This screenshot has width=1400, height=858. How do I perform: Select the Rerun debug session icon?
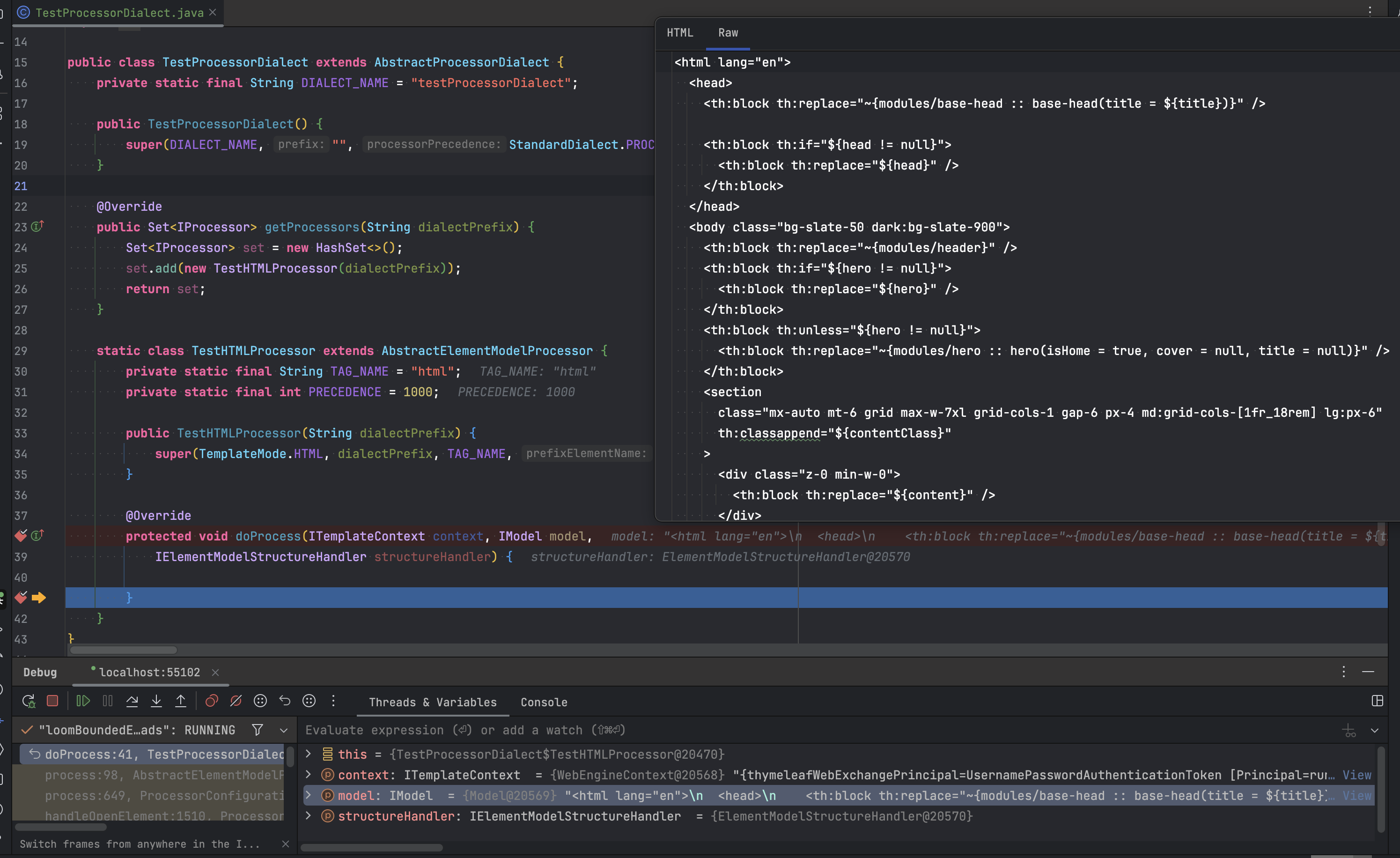29,701
